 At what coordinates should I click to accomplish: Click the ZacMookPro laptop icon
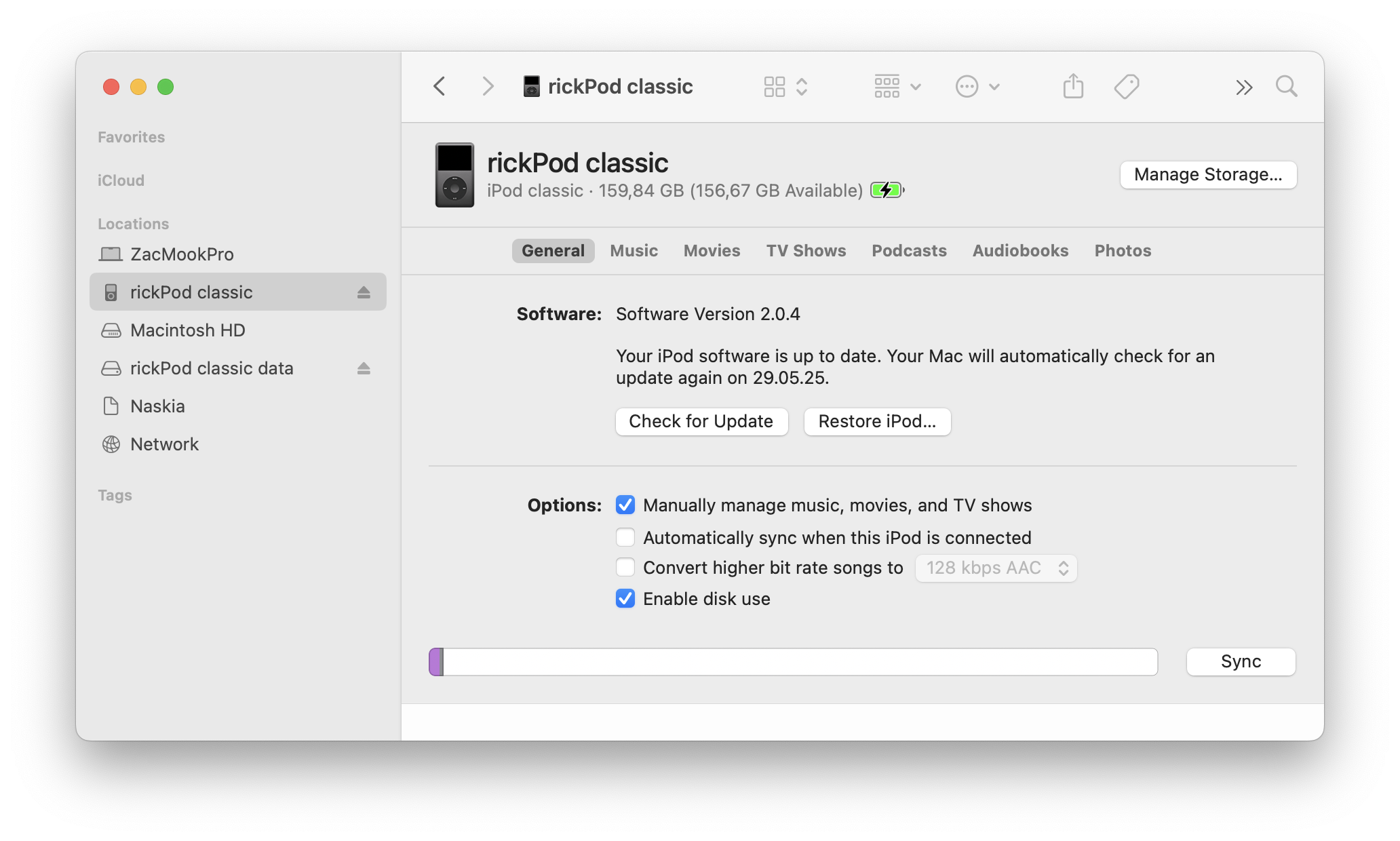point(111,254)
